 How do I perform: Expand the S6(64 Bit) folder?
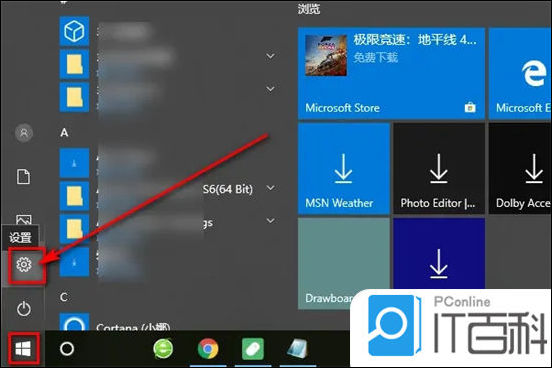point(270,188)
